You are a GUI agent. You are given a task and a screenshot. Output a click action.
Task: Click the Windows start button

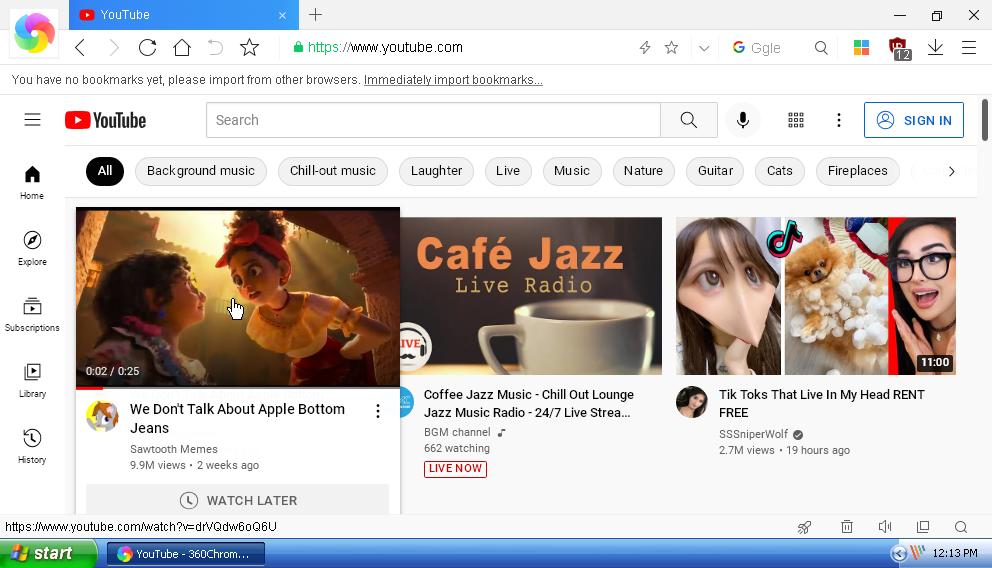[x=49, y=553]
